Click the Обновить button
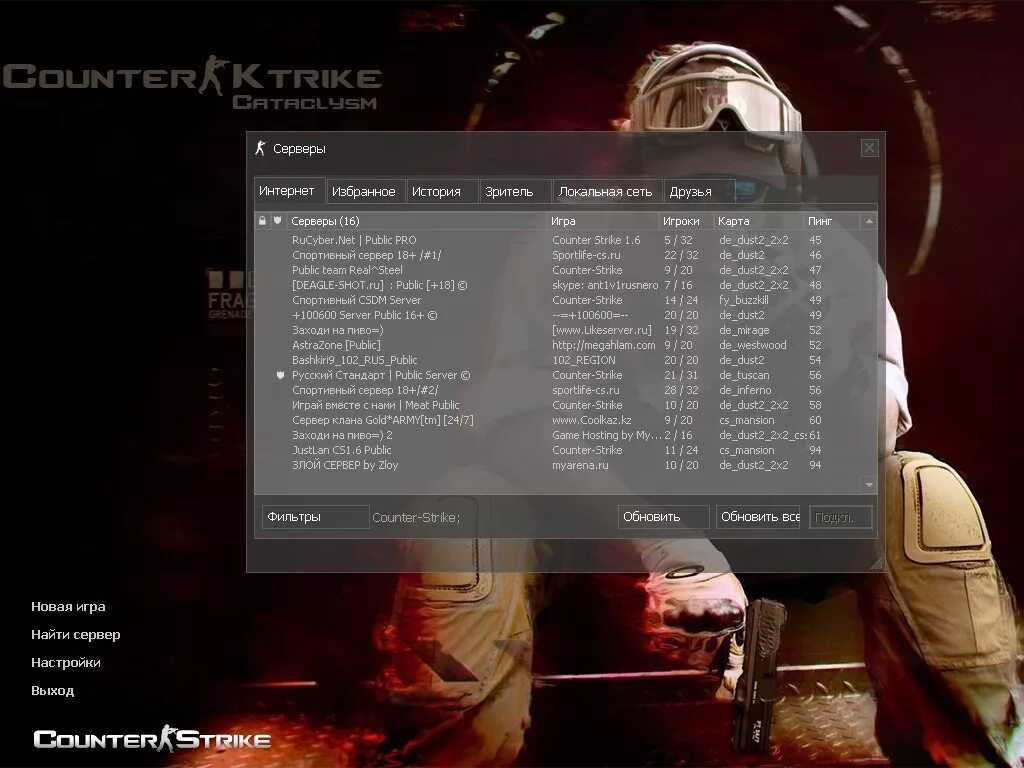Image resolution: width=1024 pixels, height=768 pixels. (664, 517)
